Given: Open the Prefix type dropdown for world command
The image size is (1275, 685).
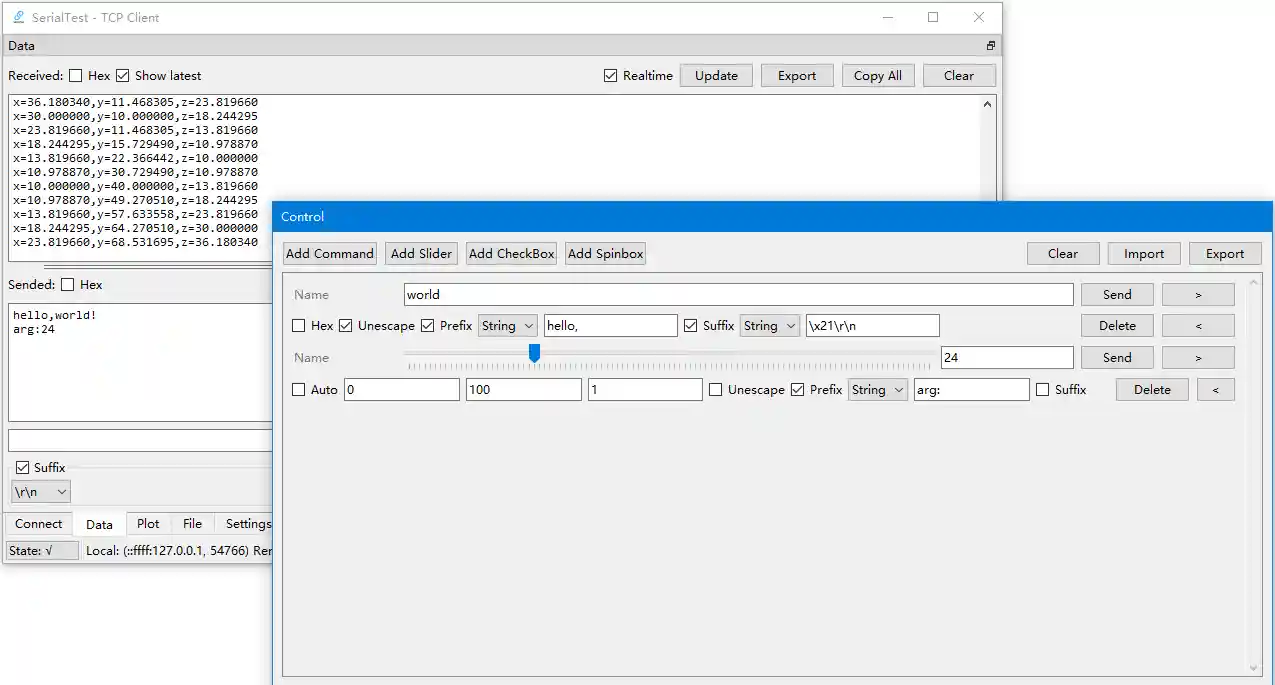Looking at the screenshot, I should pyautogui.click(x=508, y=326).
